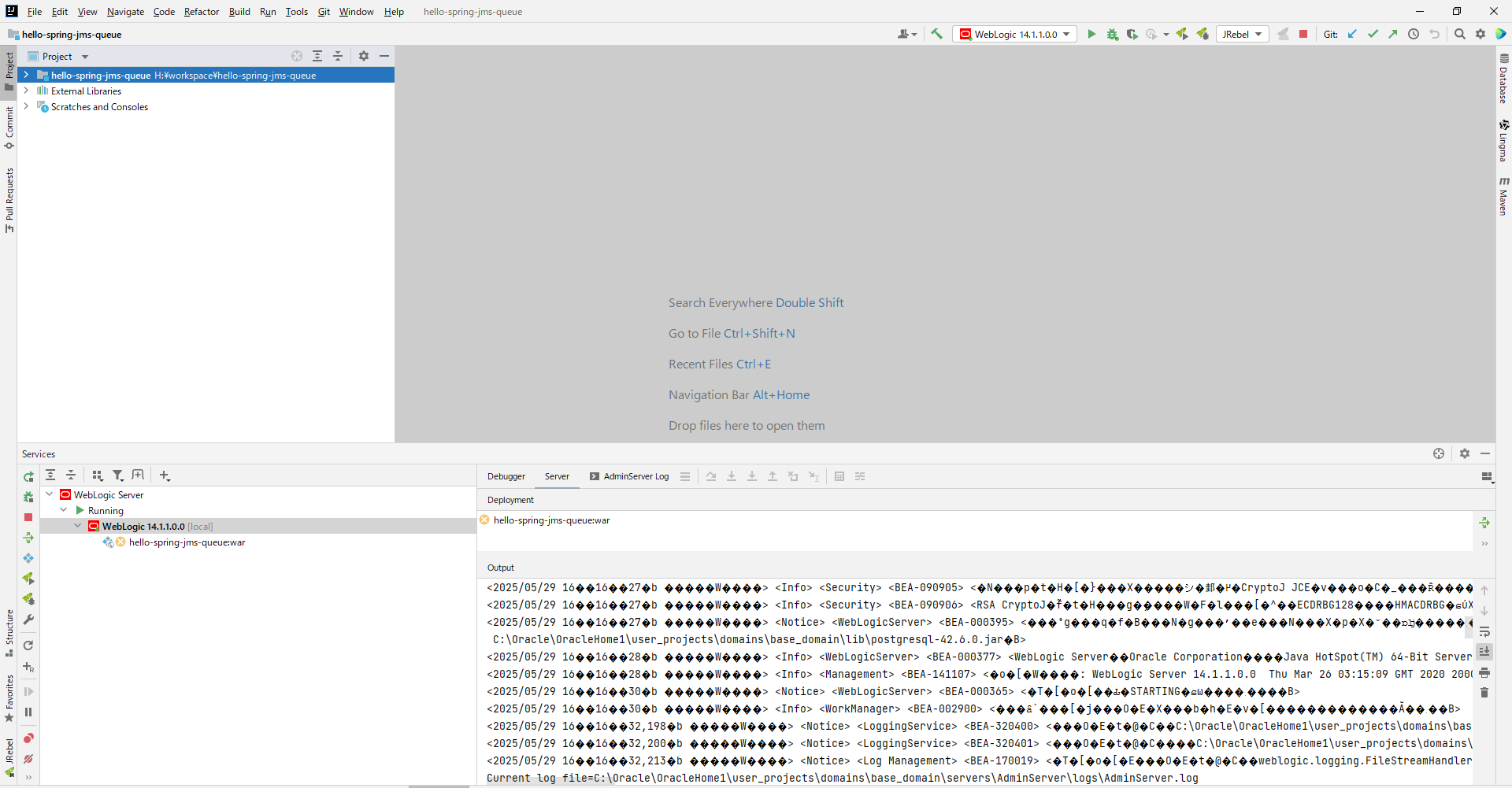Open Services panel settings gear
The width and height of the screenshot is (1512, 788).
click(x=1465, y=453)
